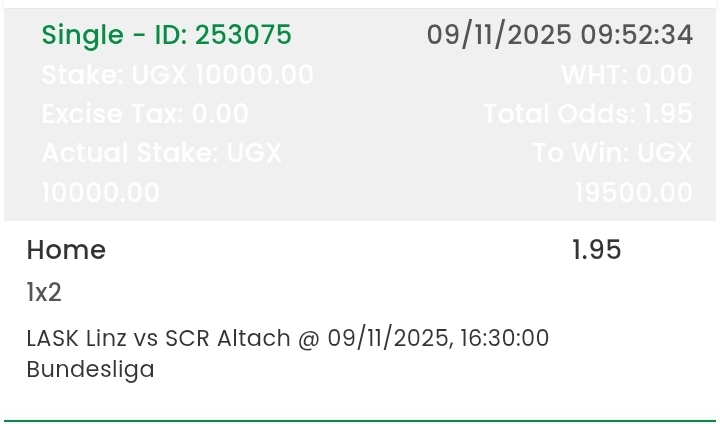Select the Stake: UGX 10000.00 line
The image size is (720, 434).
(x=178, y=75)
